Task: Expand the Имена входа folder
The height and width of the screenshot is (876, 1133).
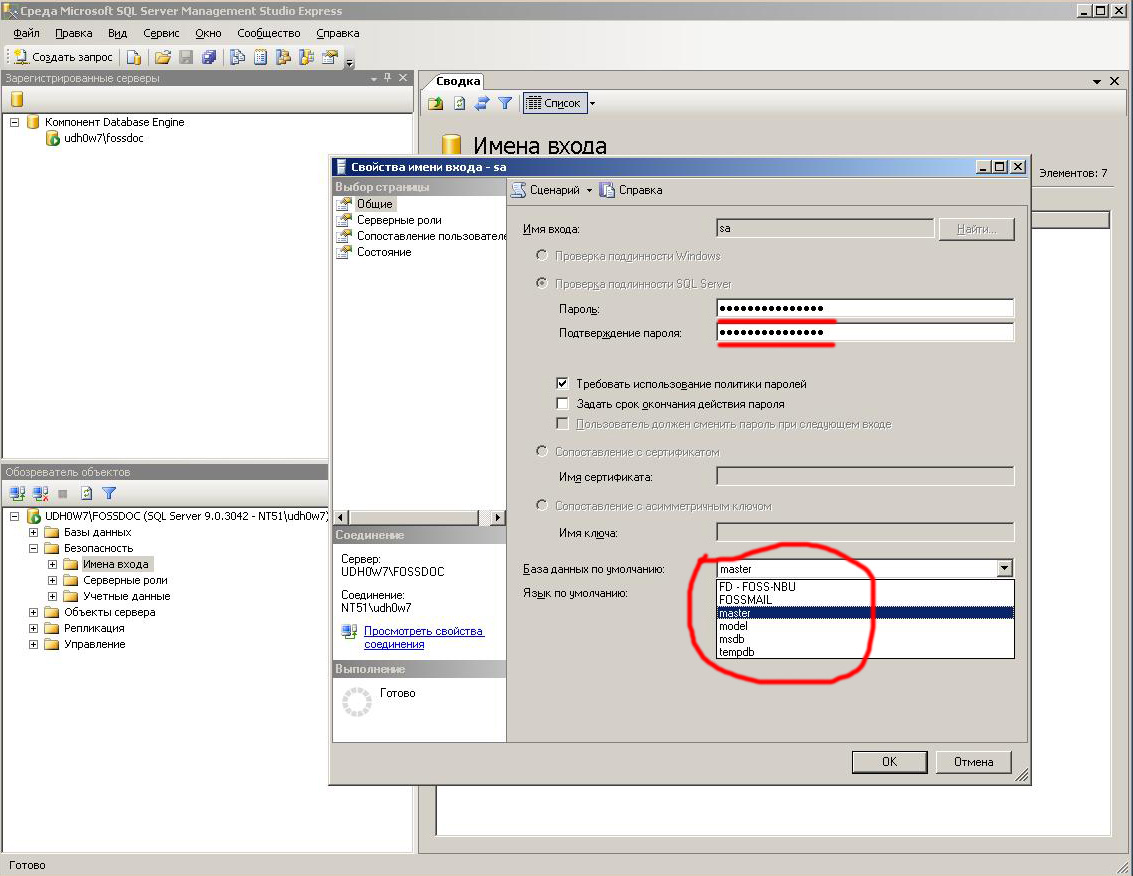Action: (x=52, y=564)
